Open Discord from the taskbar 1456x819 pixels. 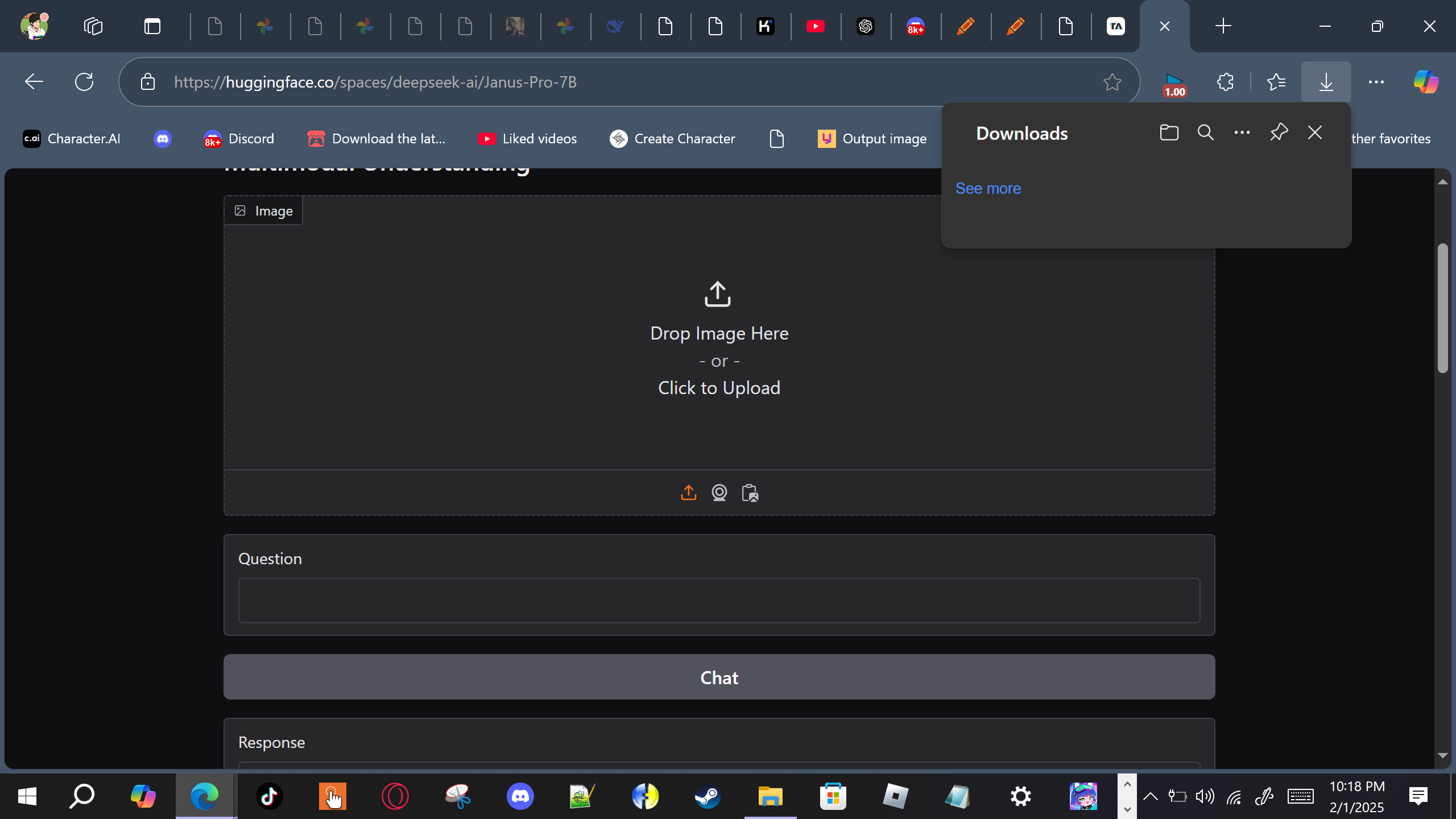(x=520, y=796)
